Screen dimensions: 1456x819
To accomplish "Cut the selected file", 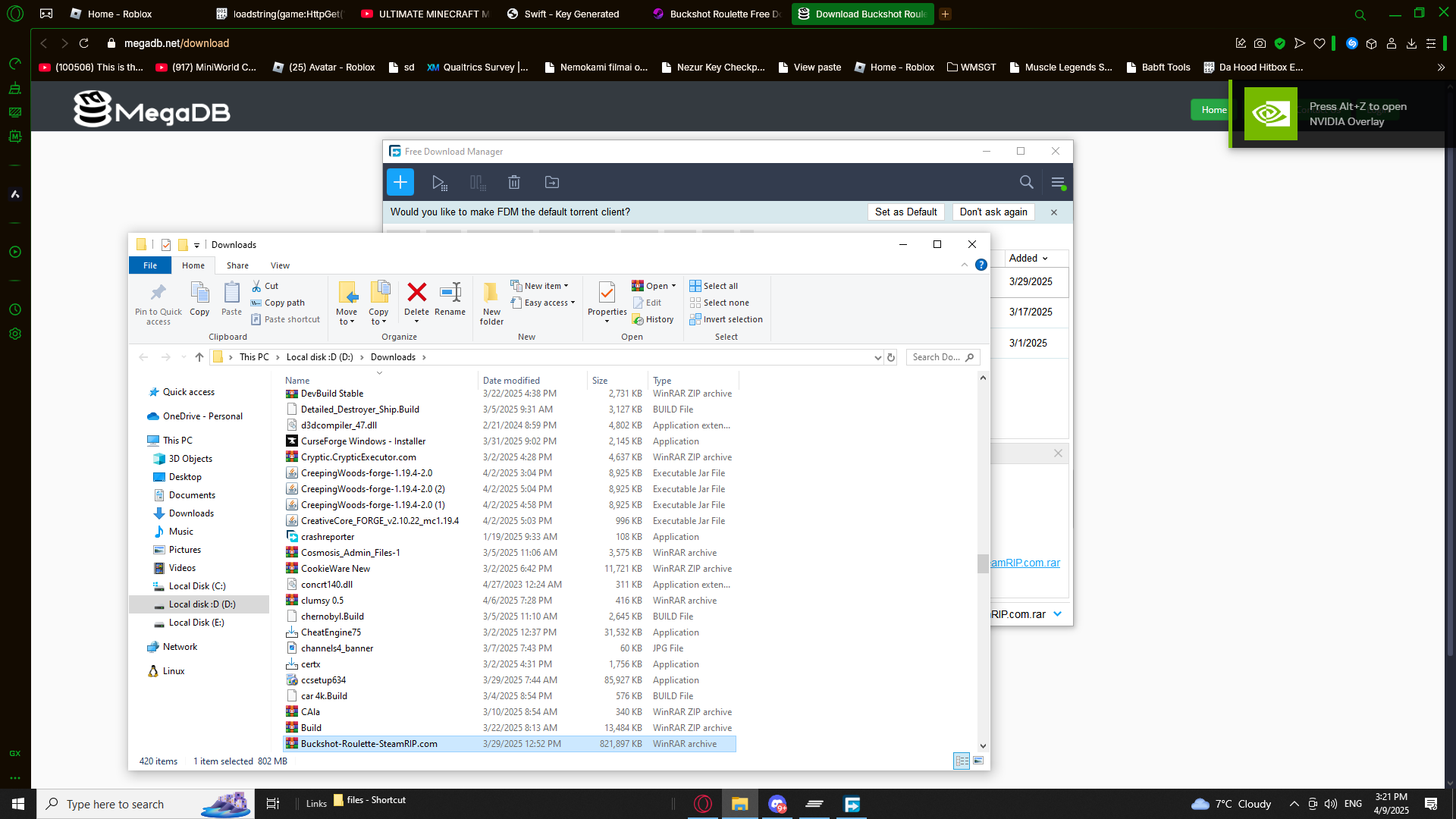I will click(x=265, y=286).
